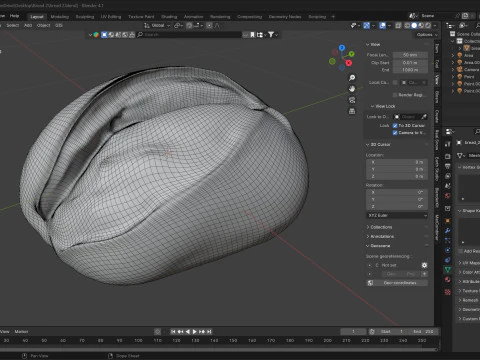The height and width of the screenshot is (360, 480).
Task: Open the Object orange square properties tab
Action: (448, 220)
